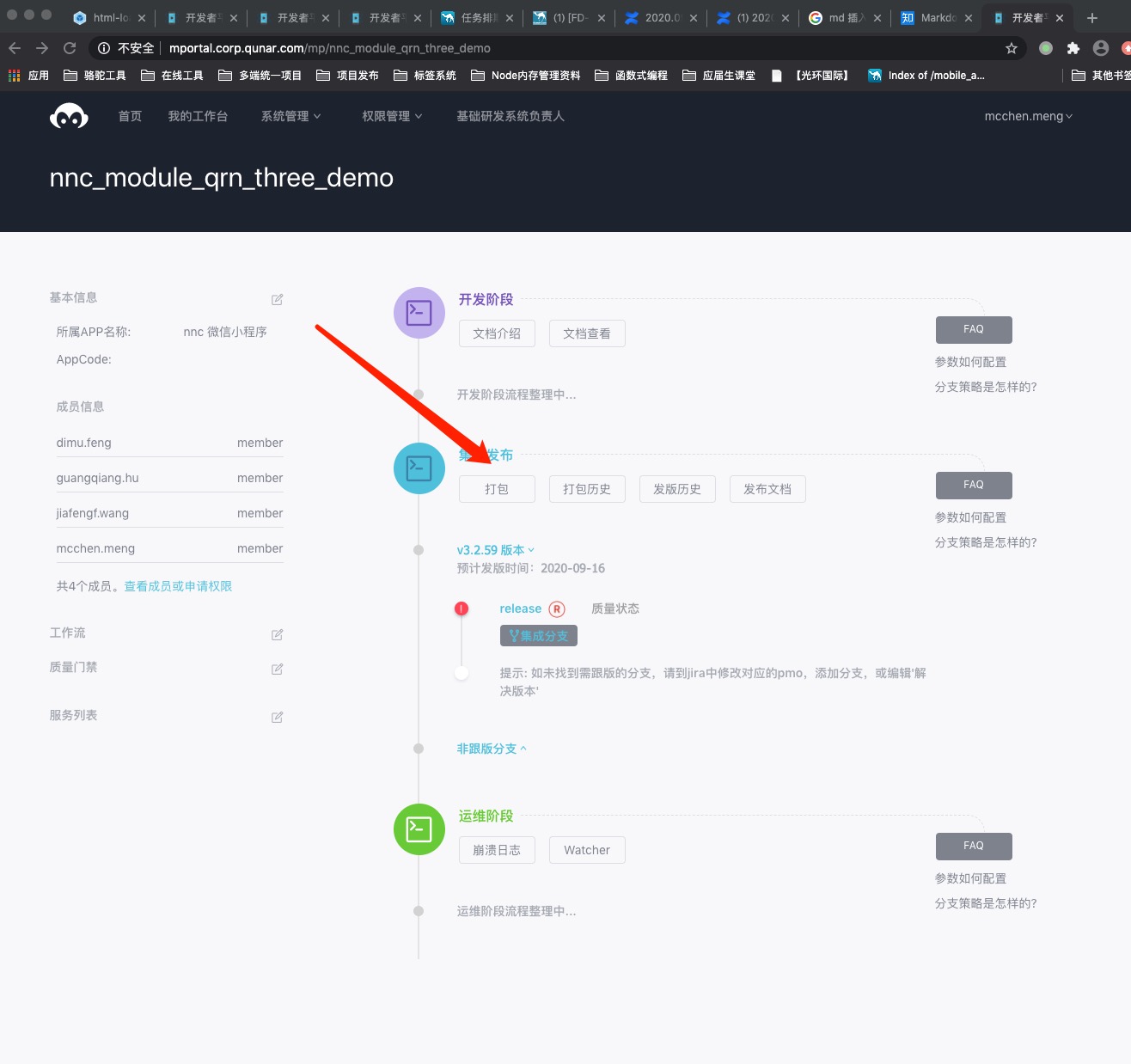Open the 【光环国际】 bookmark
This screenshot has width=1131, height=1064.
(811, 76)
